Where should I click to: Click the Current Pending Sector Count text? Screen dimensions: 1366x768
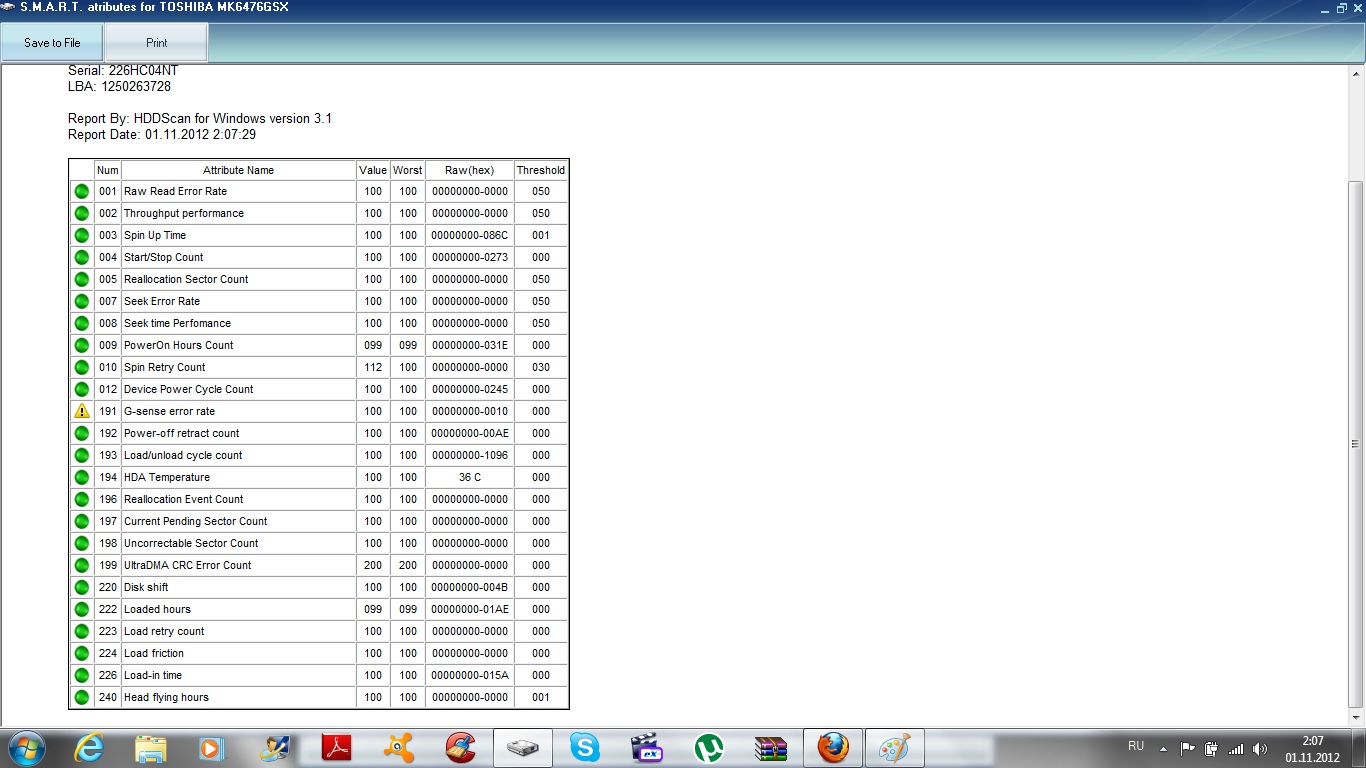(x=196, y=521)
